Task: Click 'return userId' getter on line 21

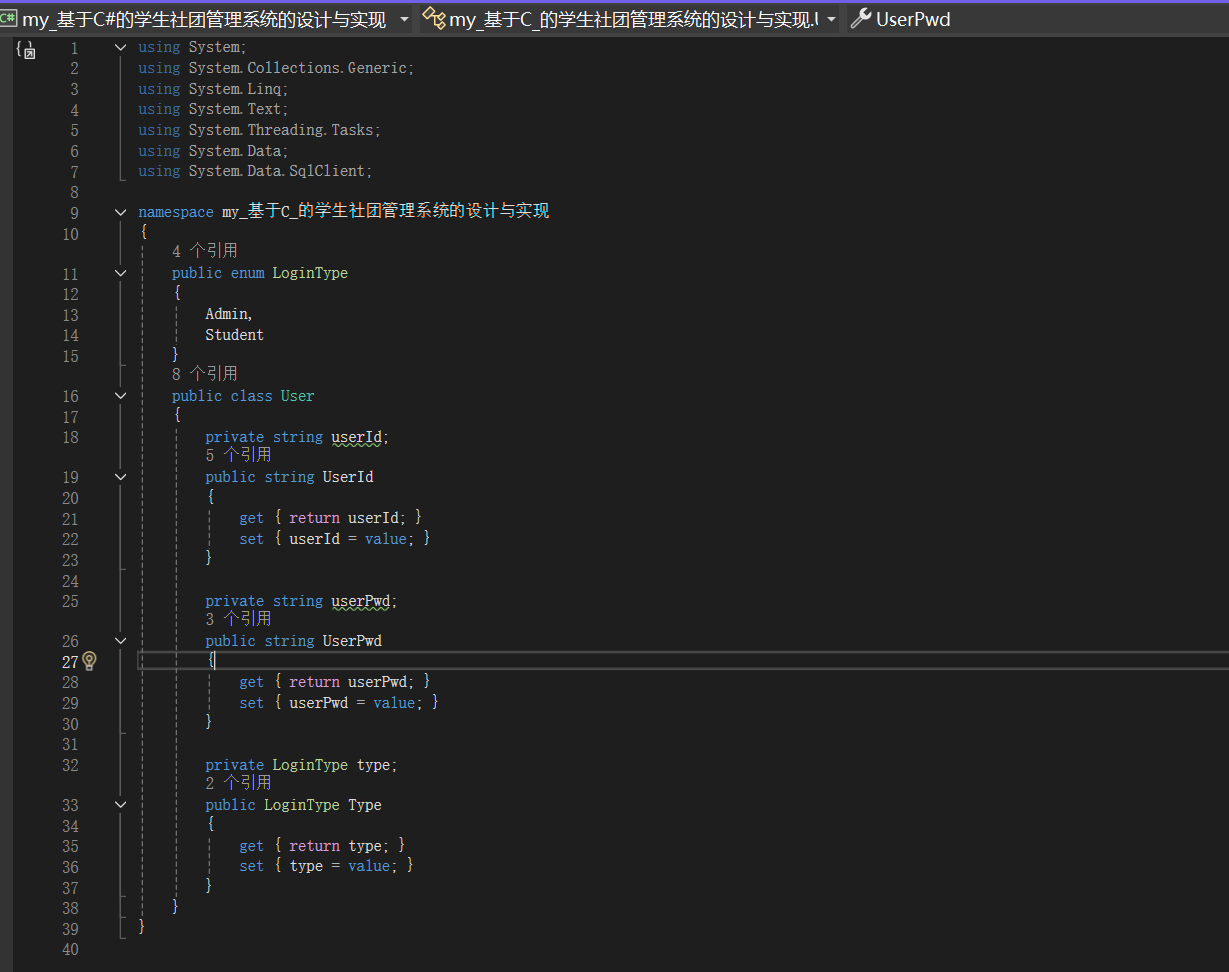Action: [x=343, y=518]
